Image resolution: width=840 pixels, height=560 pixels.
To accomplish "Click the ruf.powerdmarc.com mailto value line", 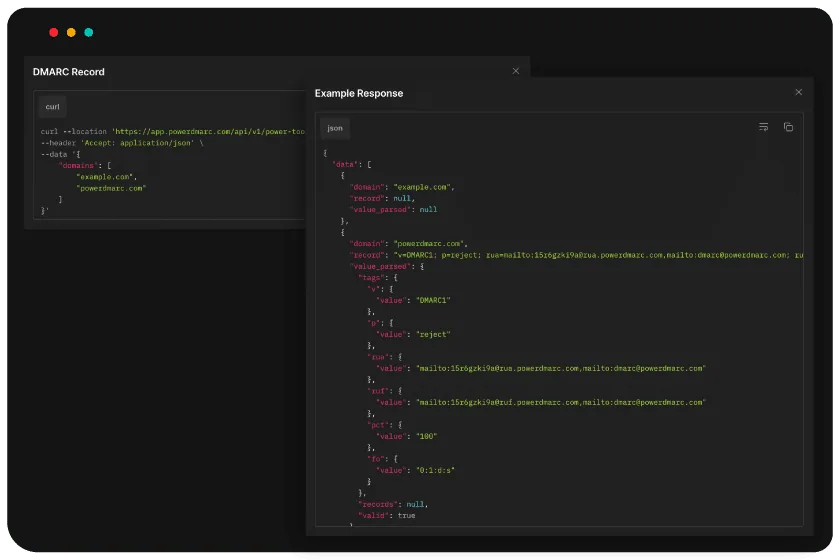I will point(541,402).
